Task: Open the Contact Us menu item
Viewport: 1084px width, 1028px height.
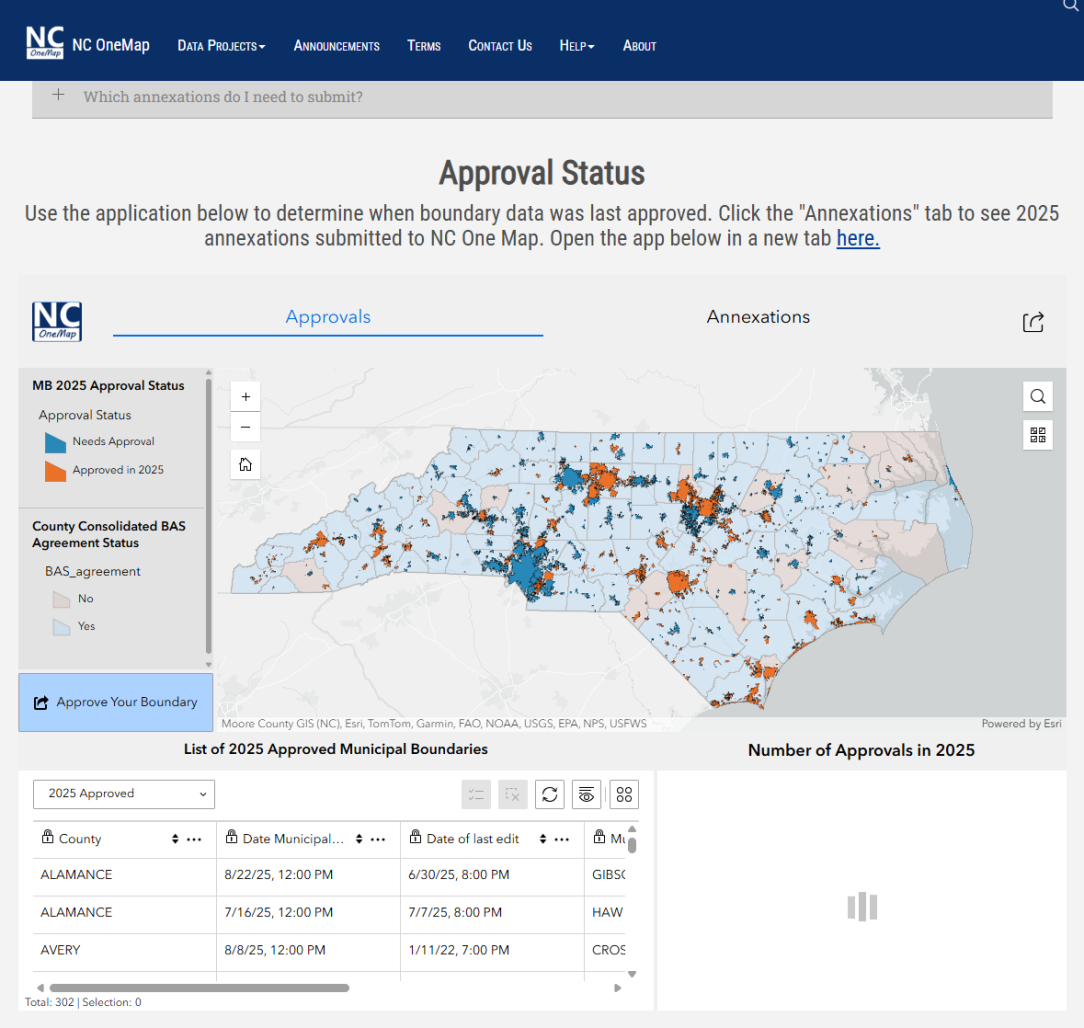Action: click(x=500, y=46)
